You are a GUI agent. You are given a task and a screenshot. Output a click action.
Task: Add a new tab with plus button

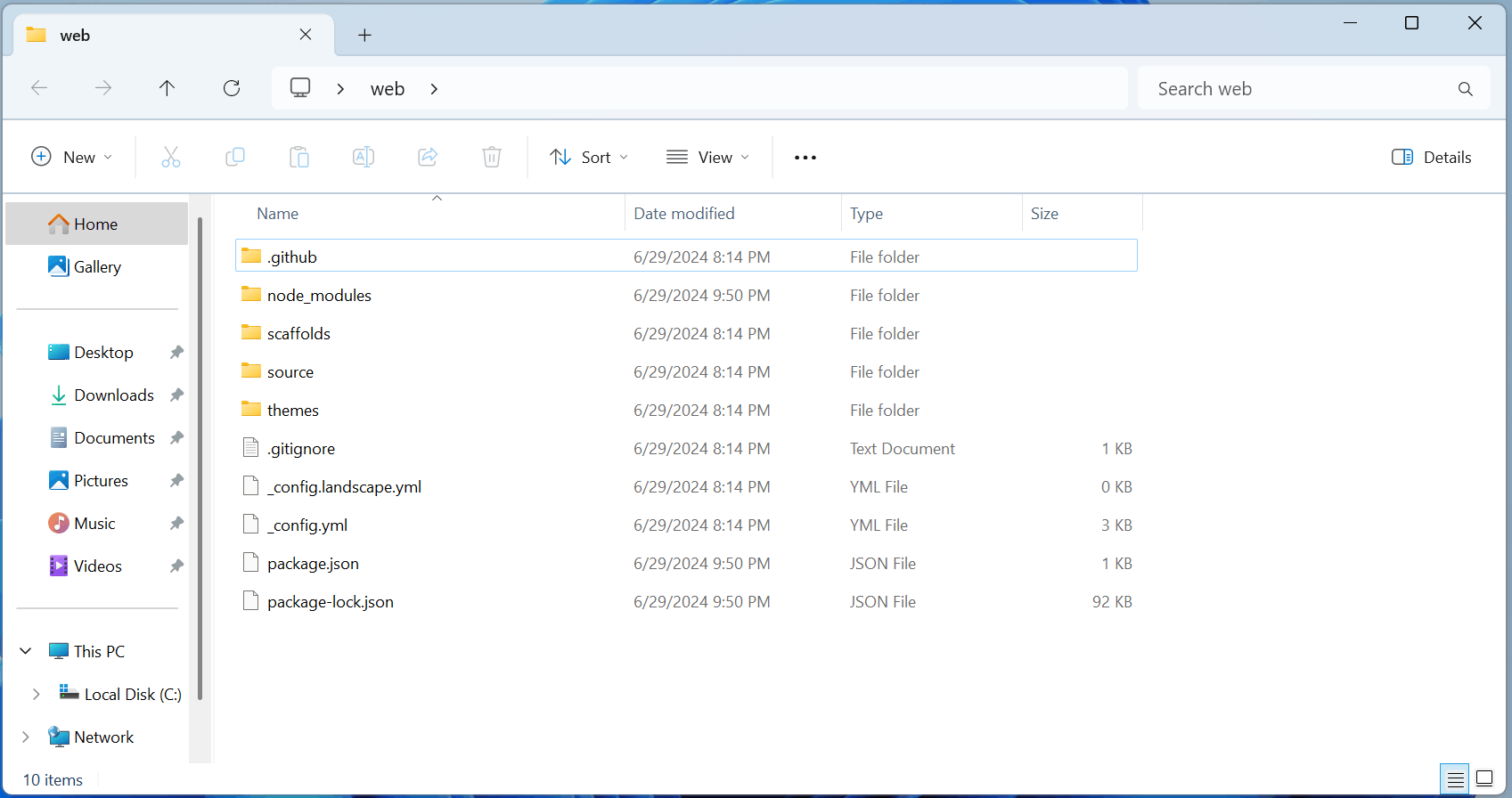click(x=364, y=35)
